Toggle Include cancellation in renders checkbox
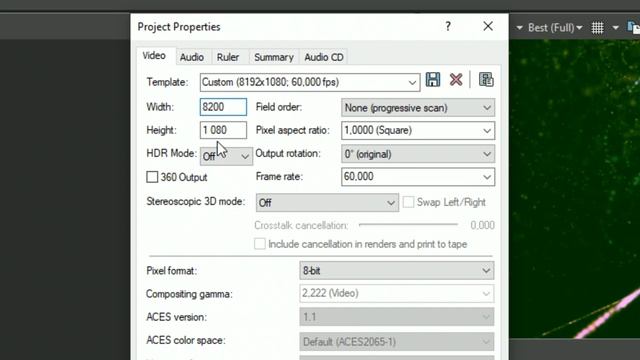Screen dimensions: 640x360 260,244
